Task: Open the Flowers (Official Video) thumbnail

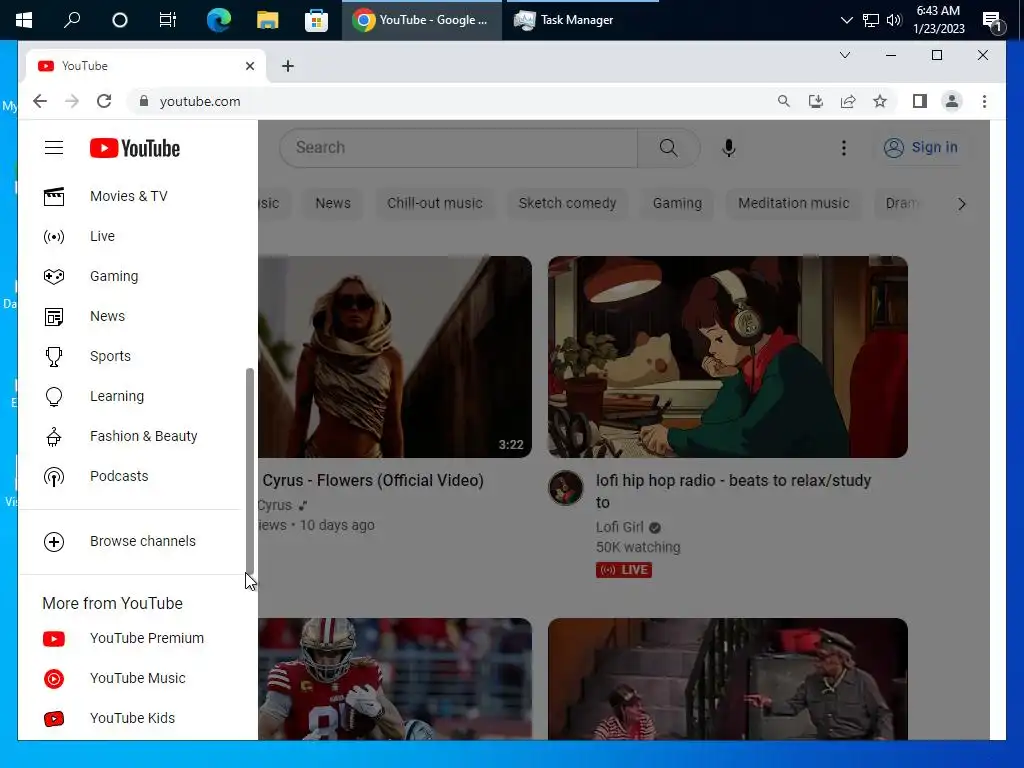Action: click(x=395, y=357)
